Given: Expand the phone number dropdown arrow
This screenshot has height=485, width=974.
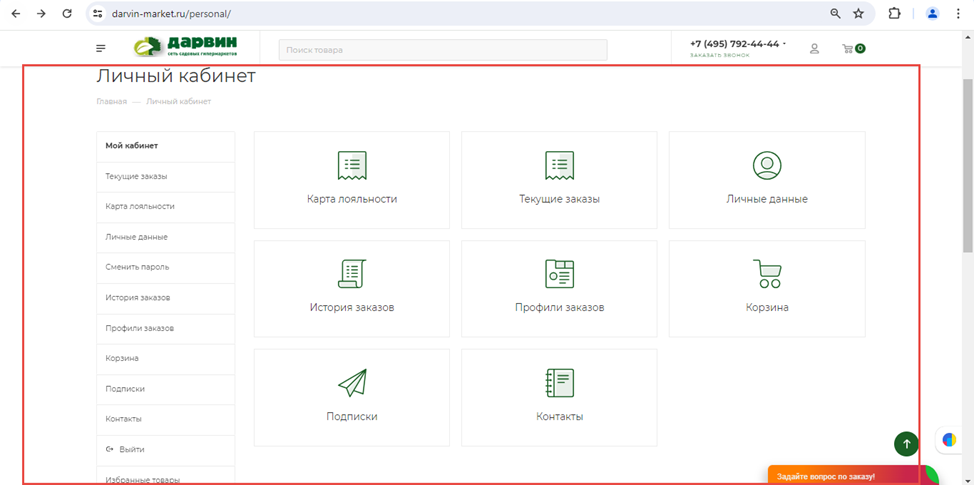Looking at the screenshot, I should pyautogui.click(x=784, y=44).
